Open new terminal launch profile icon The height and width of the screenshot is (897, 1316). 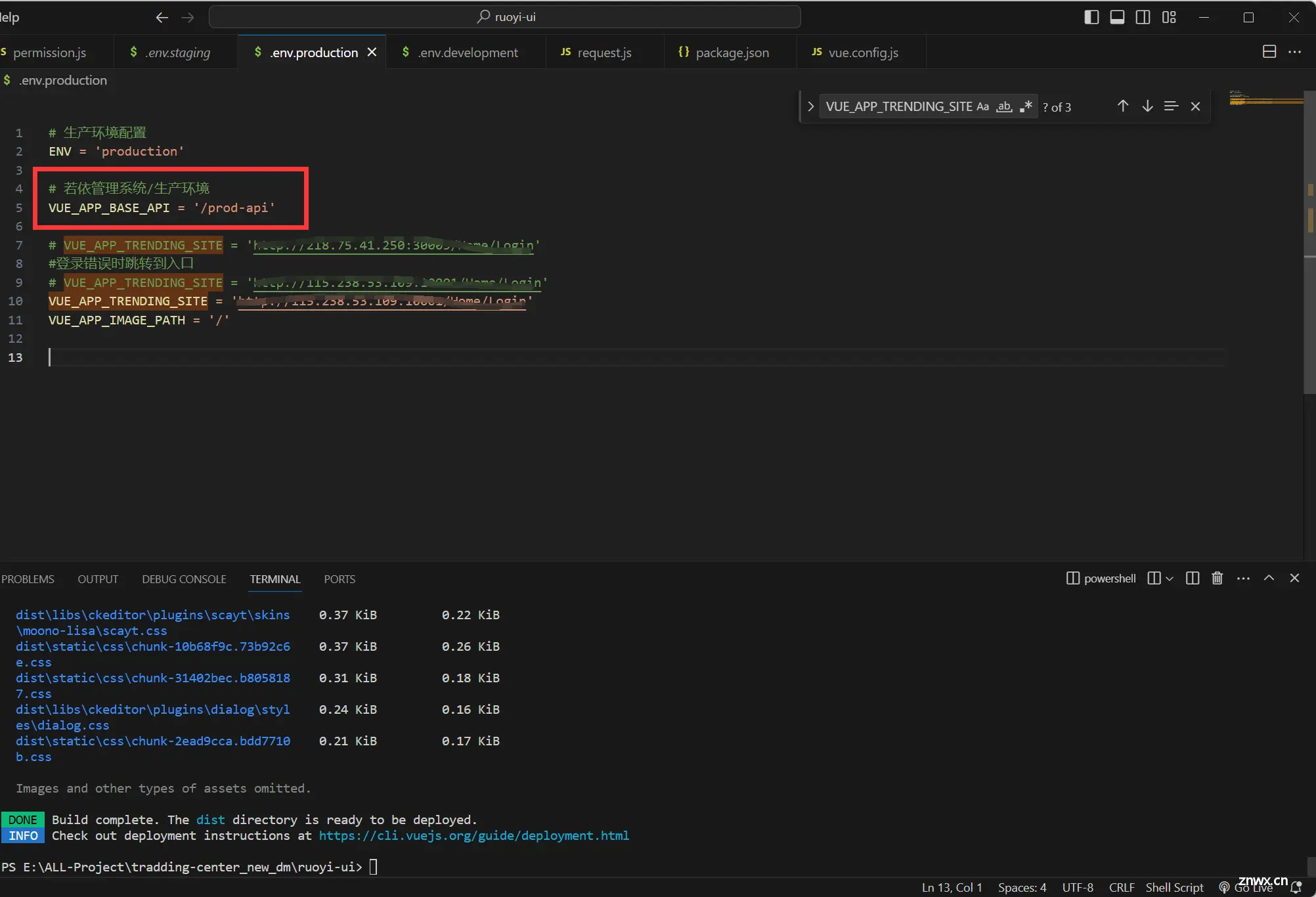pyautogui.click(x=1154, y=579)
